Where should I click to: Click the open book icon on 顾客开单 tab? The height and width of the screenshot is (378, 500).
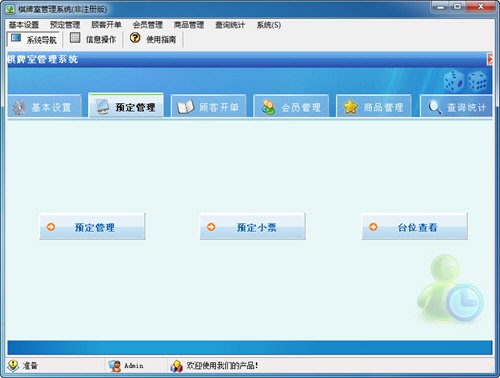point(186,107)
